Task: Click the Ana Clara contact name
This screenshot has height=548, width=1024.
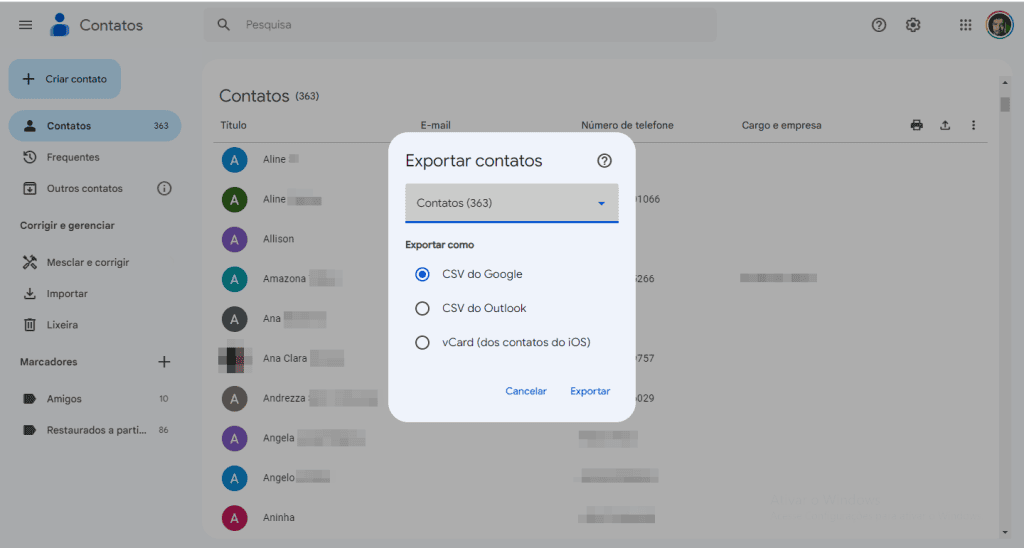Action: tap(285, 359)
